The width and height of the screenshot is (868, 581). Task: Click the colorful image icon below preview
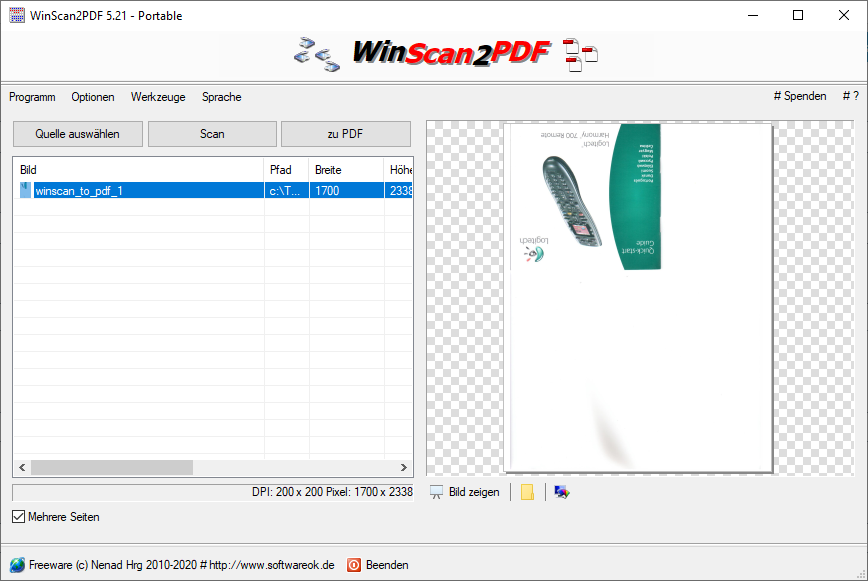pyautogui.click(x=561, y=492)
